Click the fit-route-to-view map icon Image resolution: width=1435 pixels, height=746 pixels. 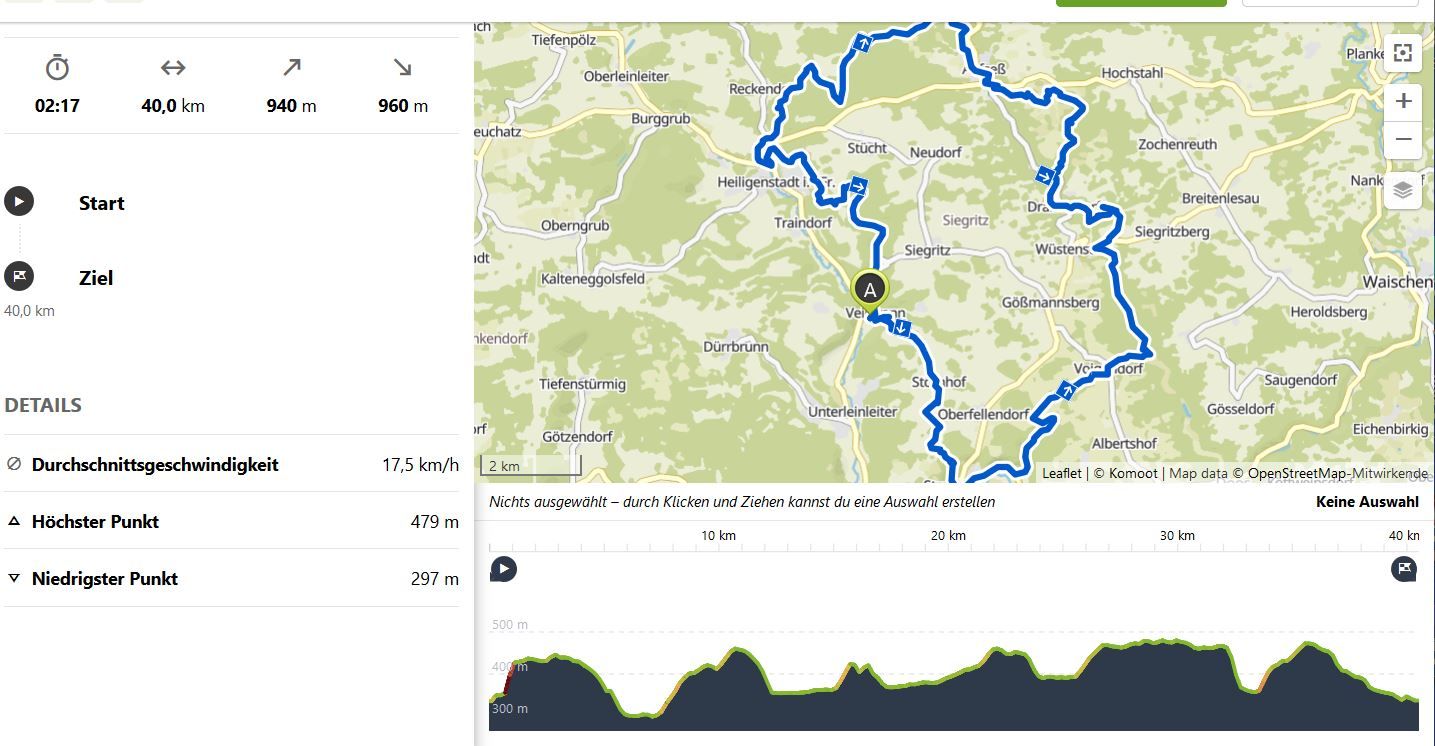tap(1403, 53)
